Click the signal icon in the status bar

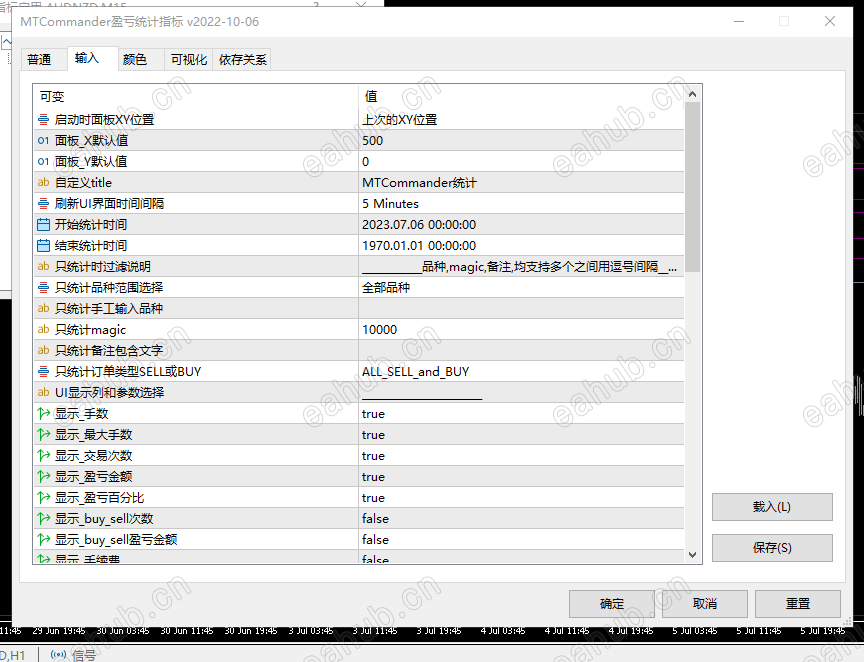[x=58, y=655]
